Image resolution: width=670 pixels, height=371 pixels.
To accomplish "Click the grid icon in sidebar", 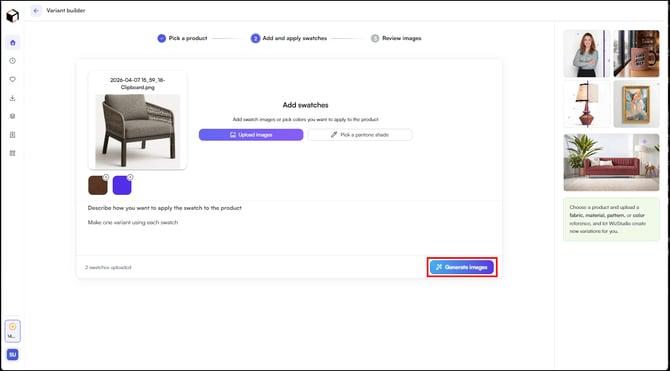I will [x=12, y=153].
